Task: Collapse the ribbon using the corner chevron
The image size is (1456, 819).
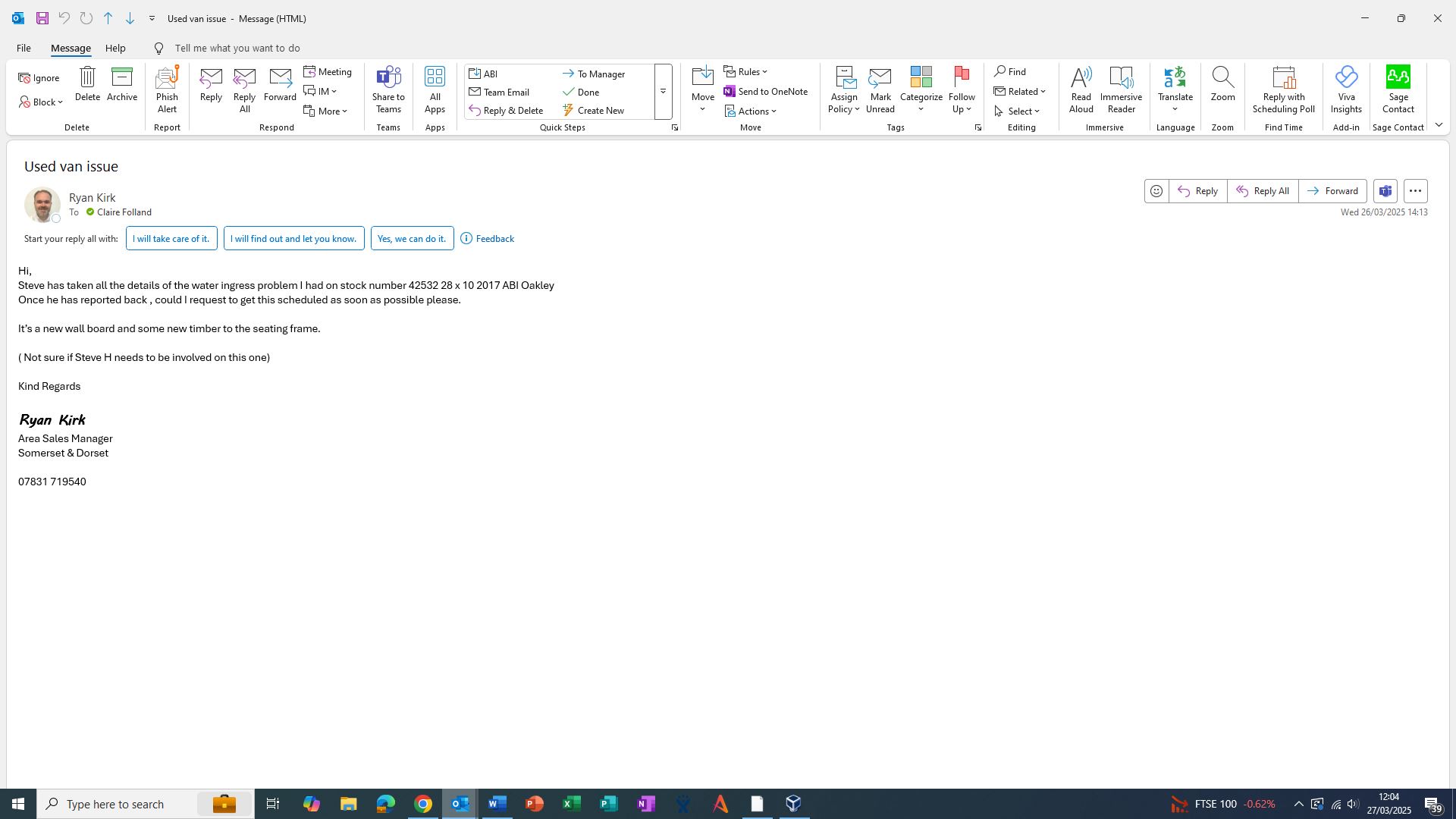Action: coord(1439,125)
